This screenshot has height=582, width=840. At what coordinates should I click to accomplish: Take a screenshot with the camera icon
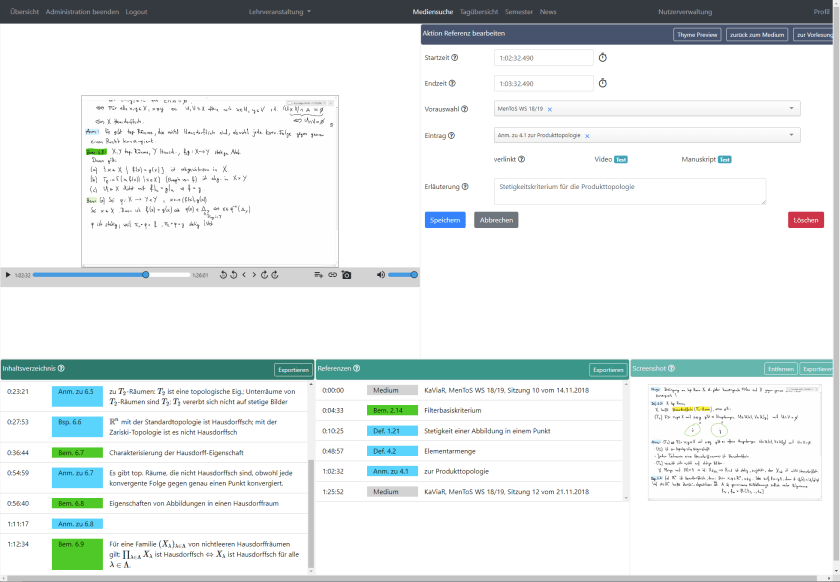point(347,275)
